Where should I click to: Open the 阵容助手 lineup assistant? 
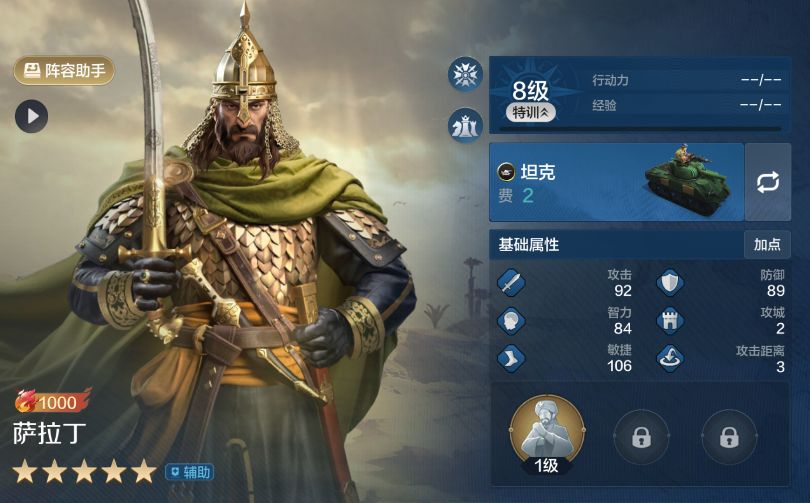64,70
